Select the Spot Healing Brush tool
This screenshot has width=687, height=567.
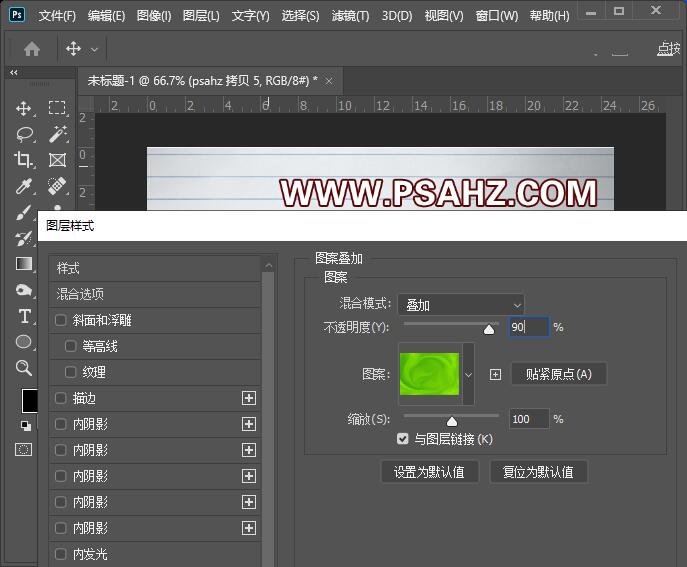[57, 186]
